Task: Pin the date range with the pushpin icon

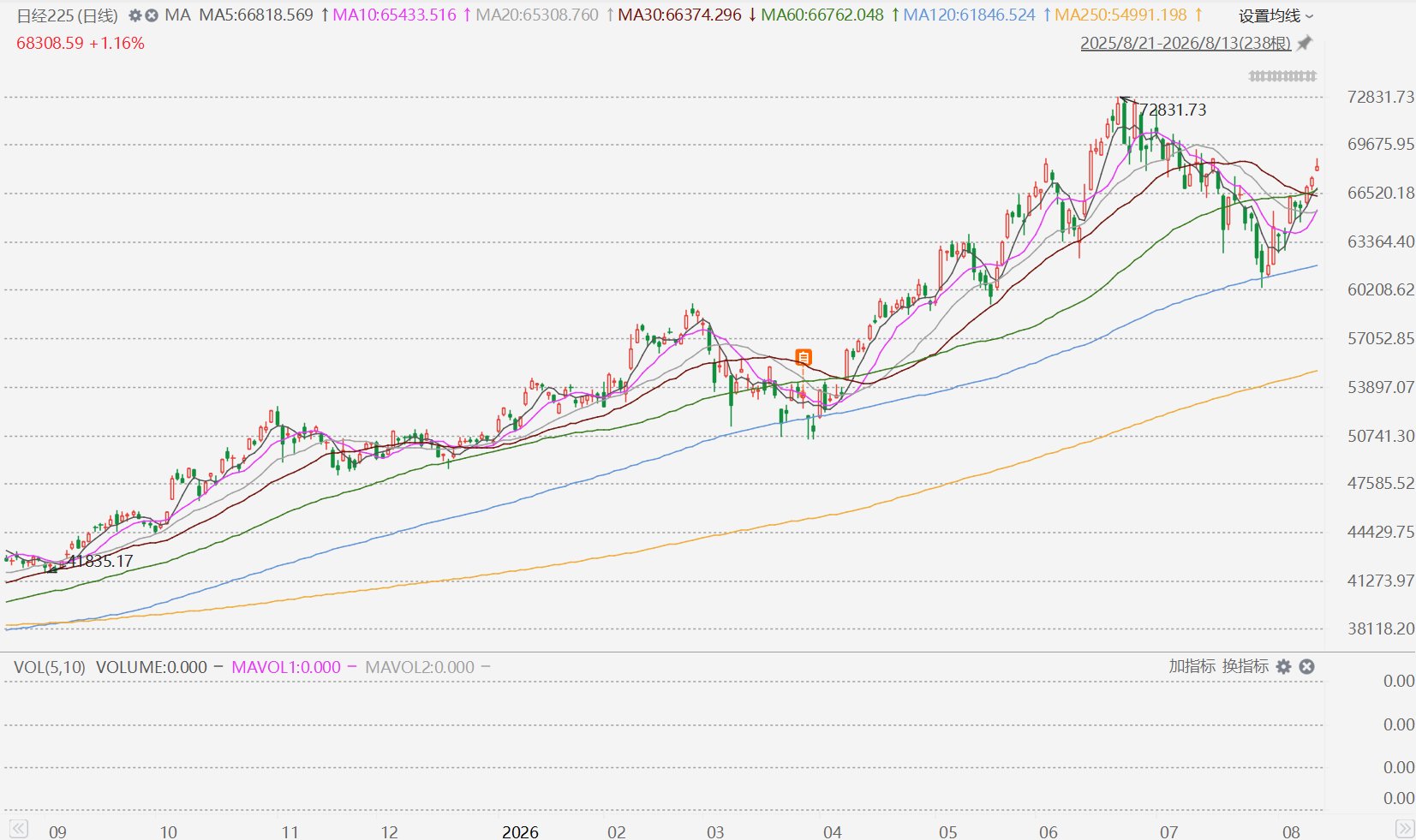Action: 1304,43
